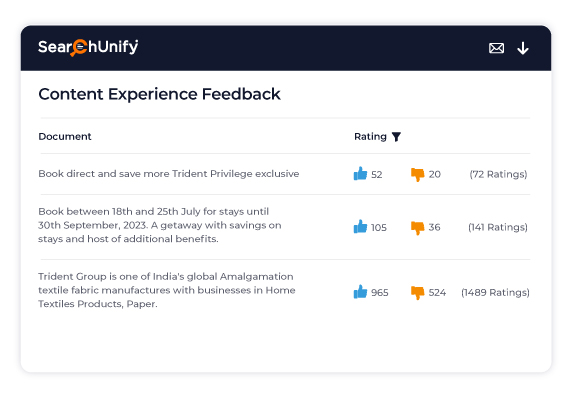Click thumbs up for Trident Privilege document

point(360,174)
